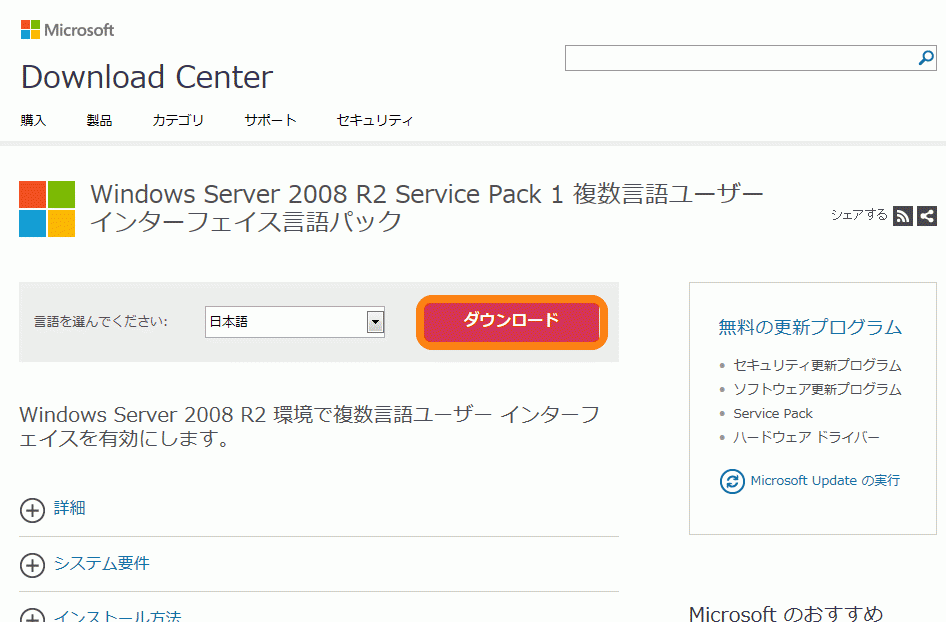The width and height of the screenshot is (946, 622).
Task: Follow the ソフトウェア更新プログラム link
Action: pos(817,389)
